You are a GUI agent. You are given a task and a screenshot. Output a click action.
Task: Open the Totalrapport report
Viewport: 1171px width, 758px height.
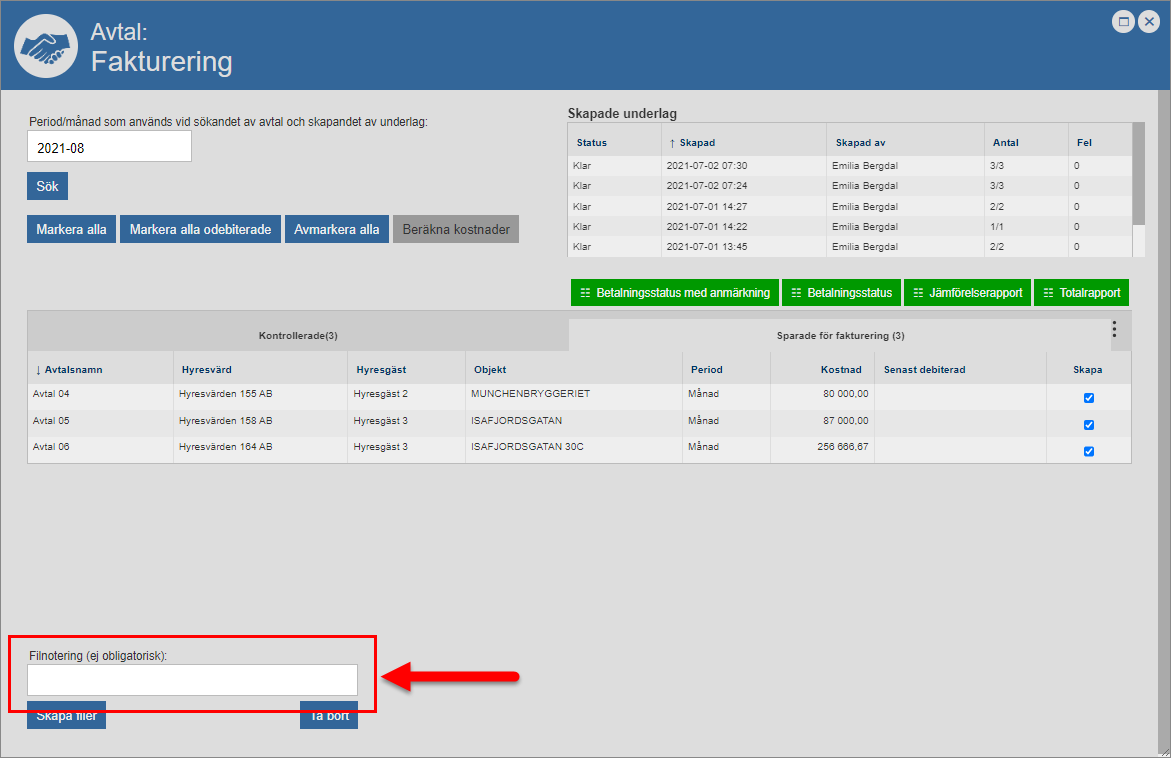(1081, 293)
